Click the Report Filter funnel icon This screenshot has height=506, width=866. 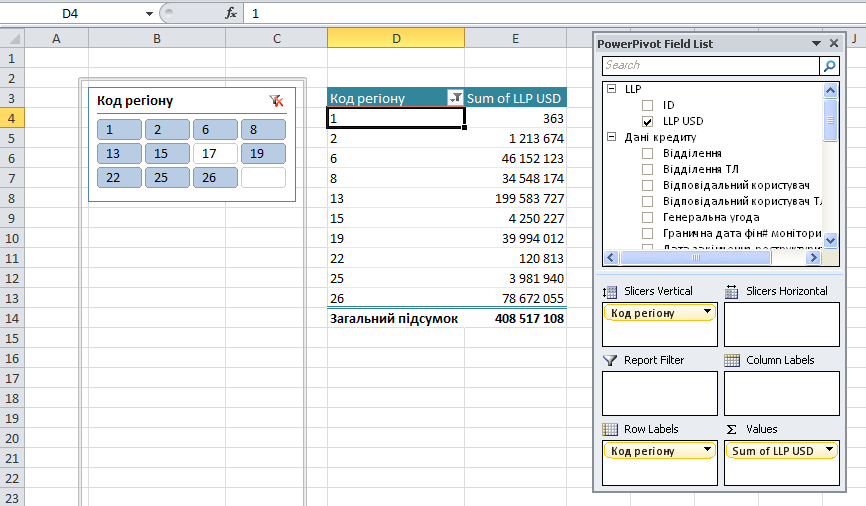tap(609, 360)
